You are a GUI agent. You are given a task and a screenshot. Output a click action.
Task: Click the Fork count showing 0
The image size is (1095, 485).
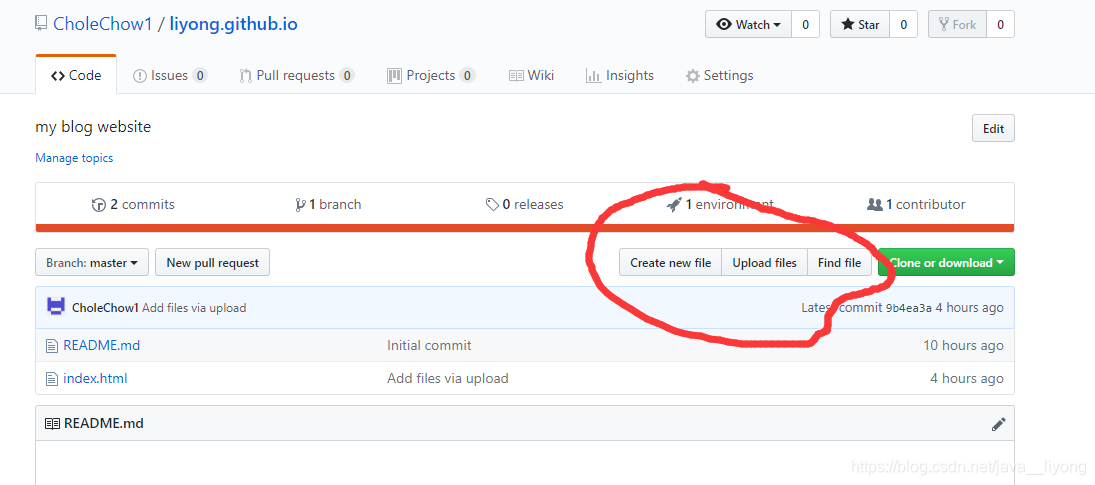point(1000,24)
